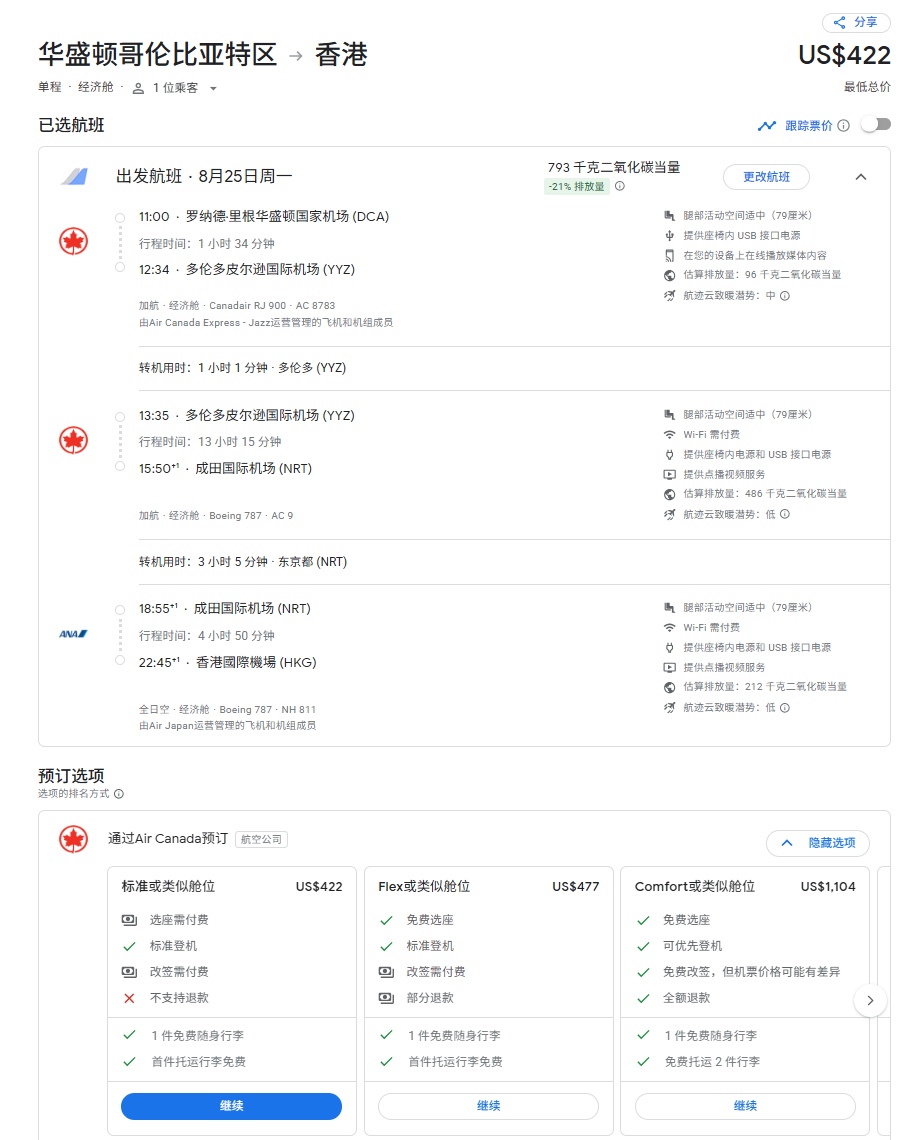The image size is (905, 1140).
Task: Click the price tracking graph icon
Action: (x=767, y=126)
